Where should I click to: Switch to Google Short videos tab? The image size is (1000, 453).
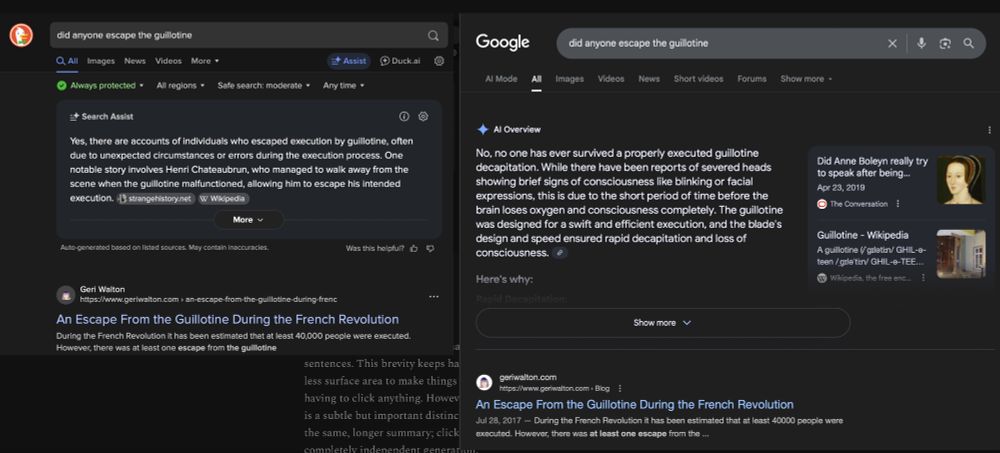click(x=698, y=79)
